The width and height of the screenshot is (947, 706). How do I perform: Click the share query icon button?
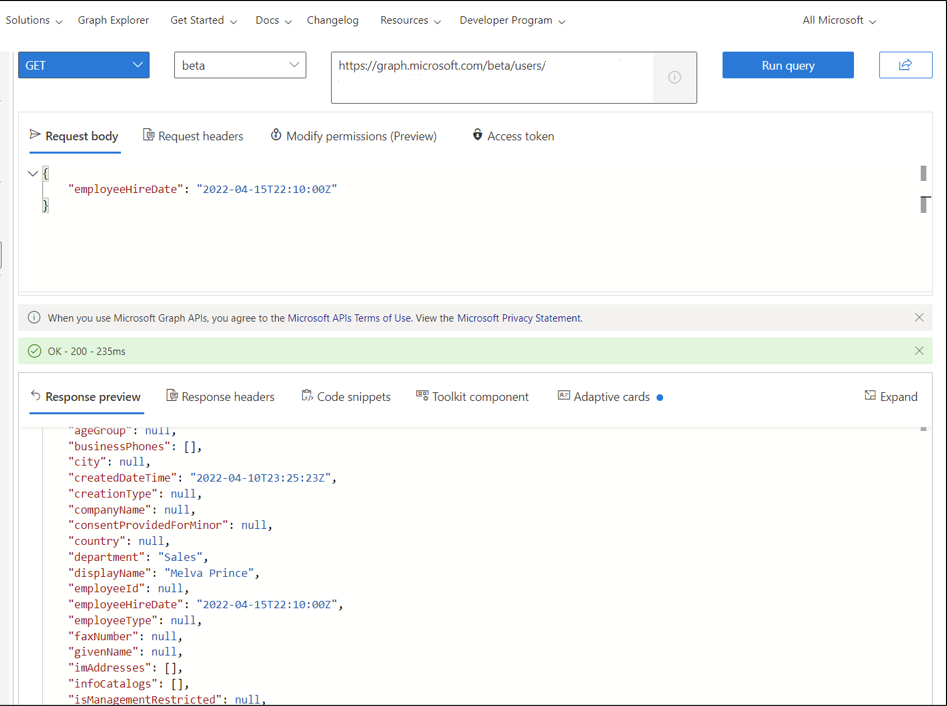point(905,65)
